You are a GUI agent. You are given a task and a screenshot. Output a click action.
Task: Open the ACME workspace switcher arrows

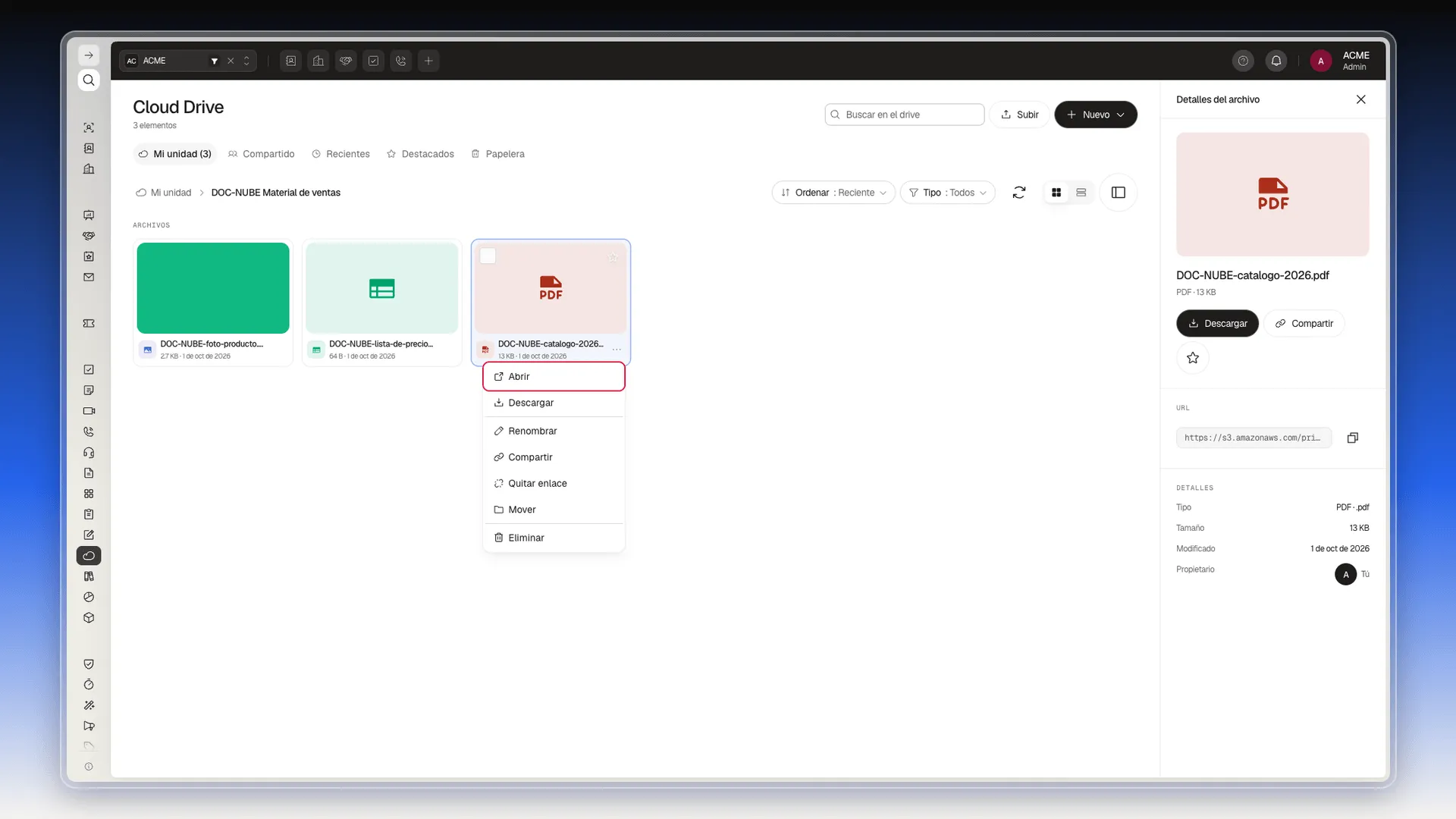click(246, 61)
